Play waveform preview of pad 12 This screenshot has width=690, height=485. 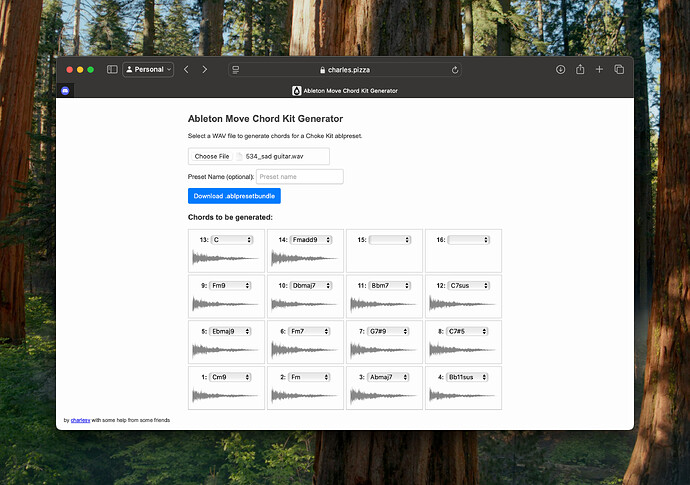point(463,304)
